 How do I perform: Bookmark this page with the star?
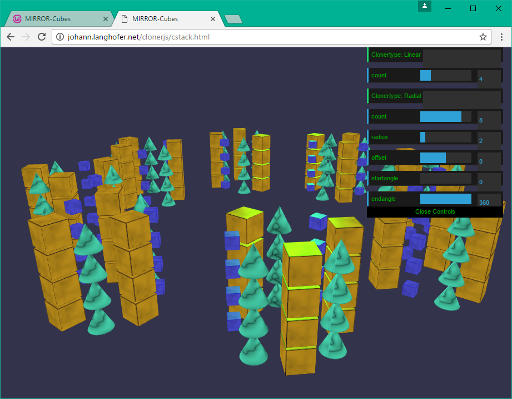[x=483, y=37]
